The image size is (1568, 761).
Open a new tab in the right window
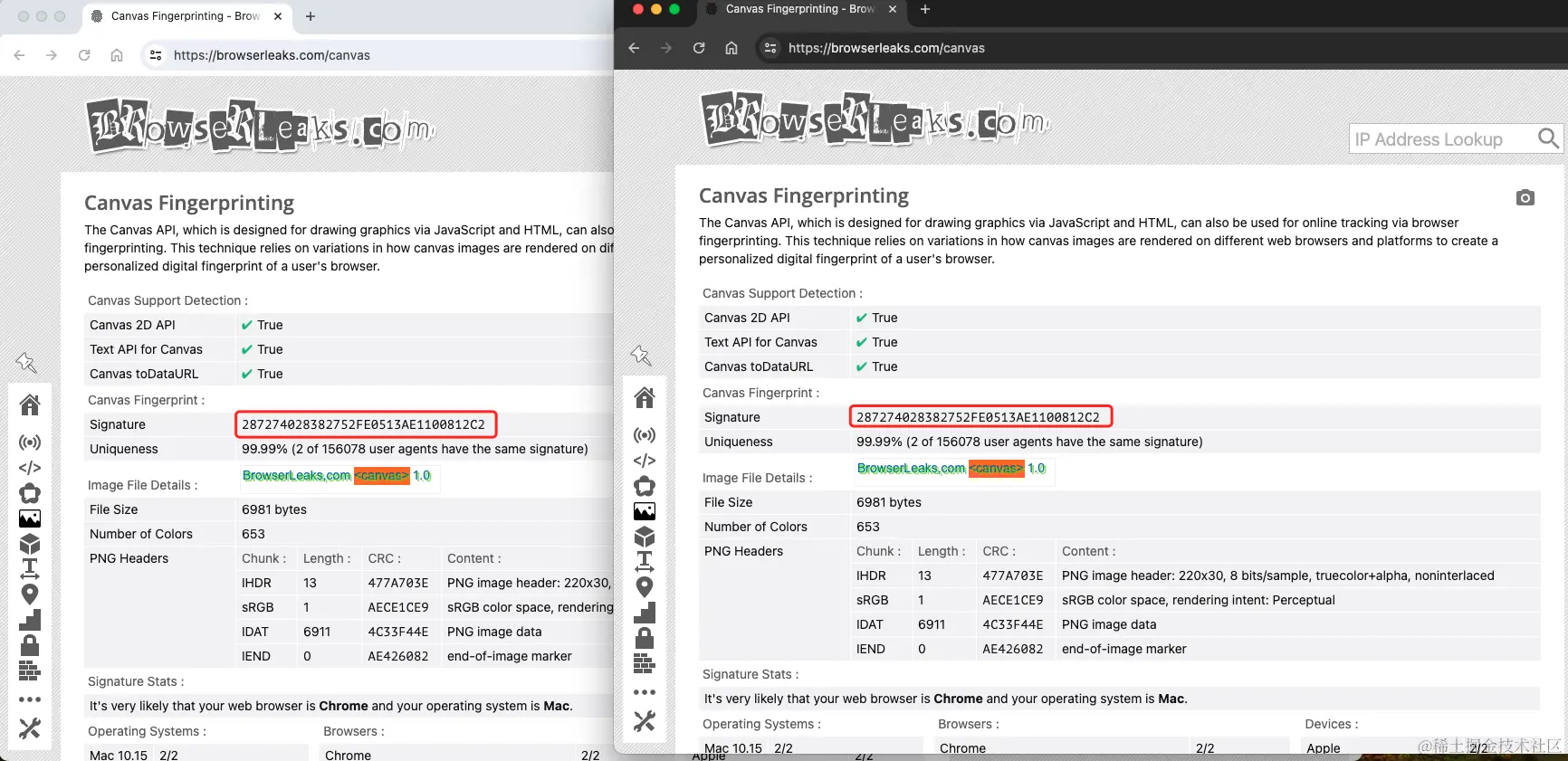click(x=924, y=9)
